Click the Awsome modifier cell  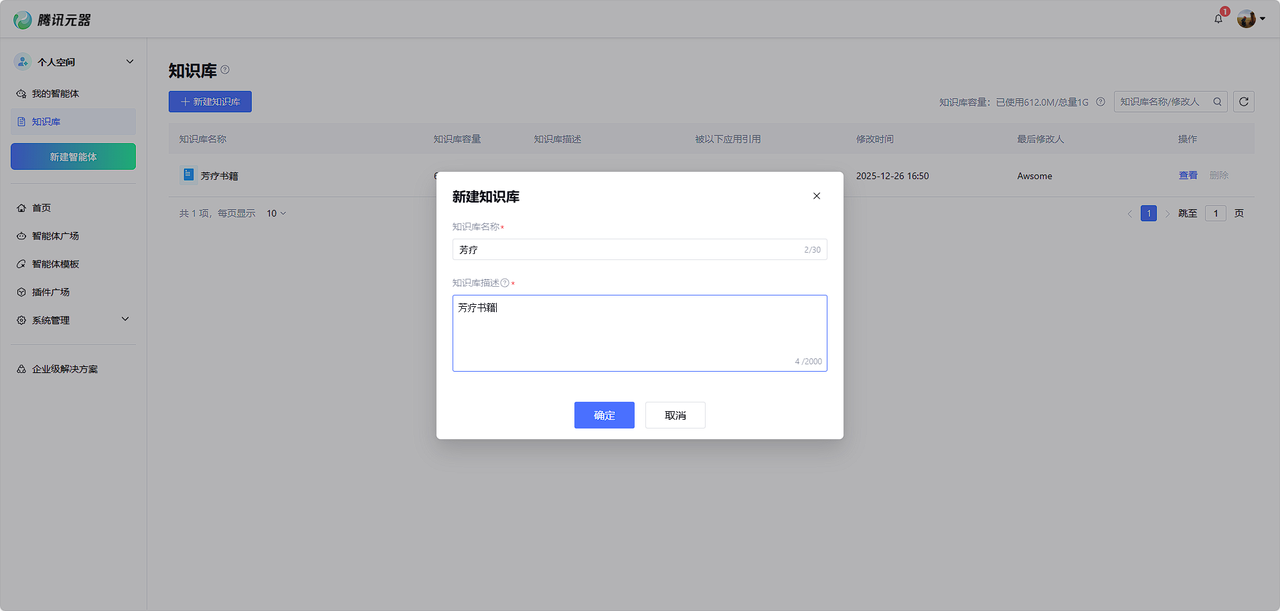(x=1035, y=176)
